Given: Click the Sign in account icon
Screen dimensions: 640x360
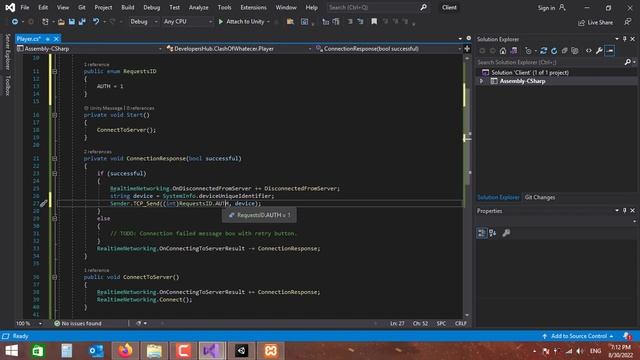Looking at the screenshot, I should (562, 8).
